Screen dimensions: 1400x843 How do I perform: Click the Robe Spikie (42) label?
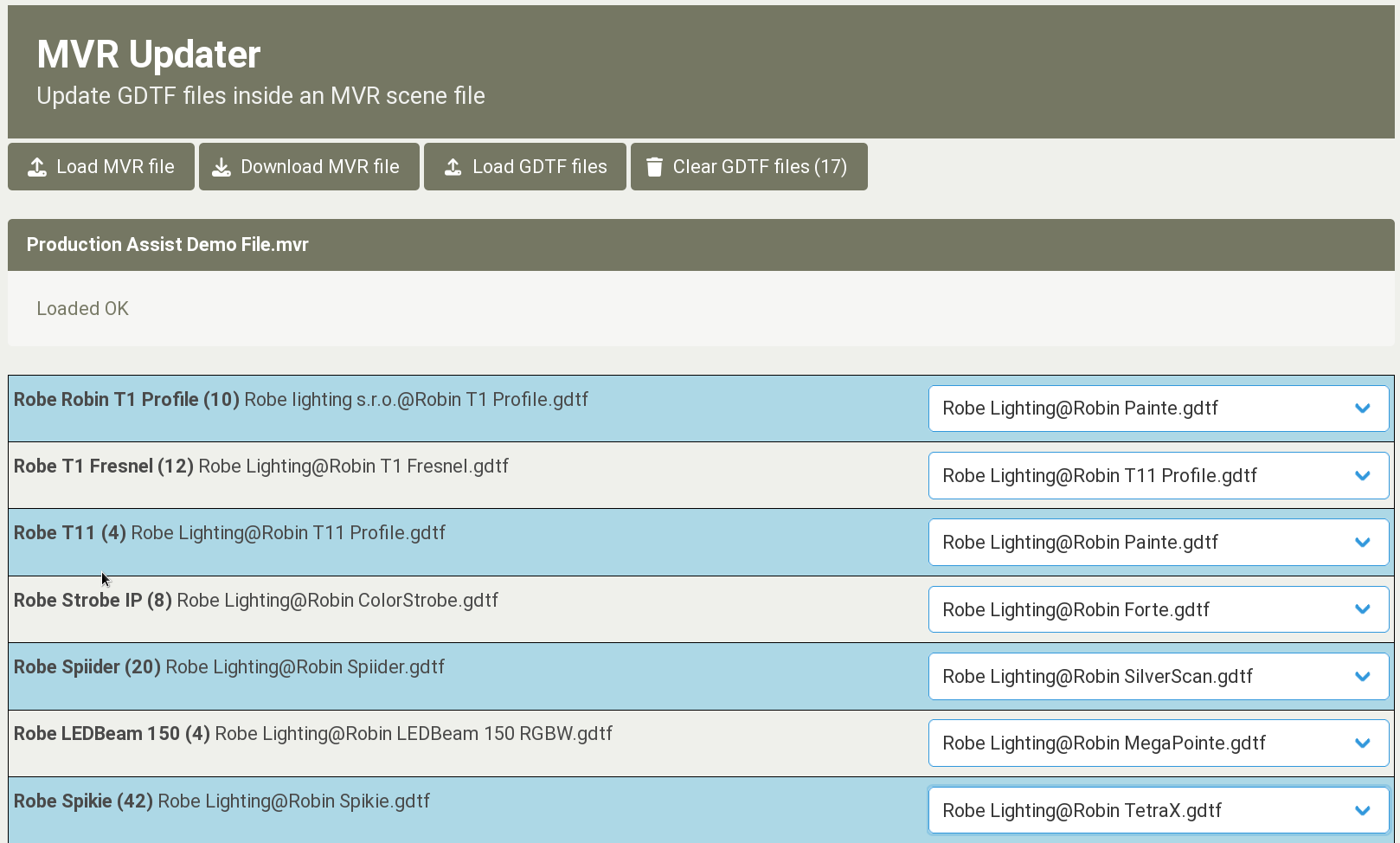point(83,801)
